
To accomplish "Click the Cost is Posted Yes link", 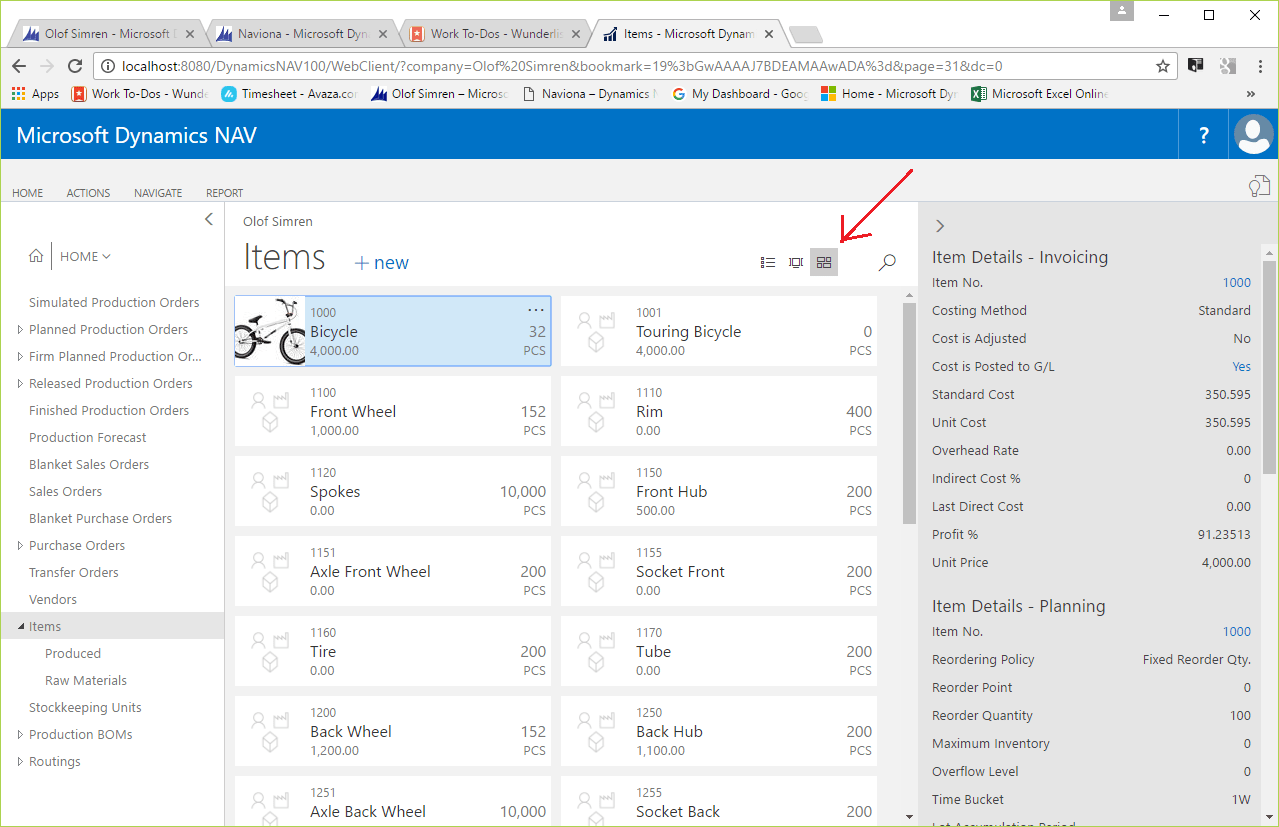I will click(x=1241, y=367).
